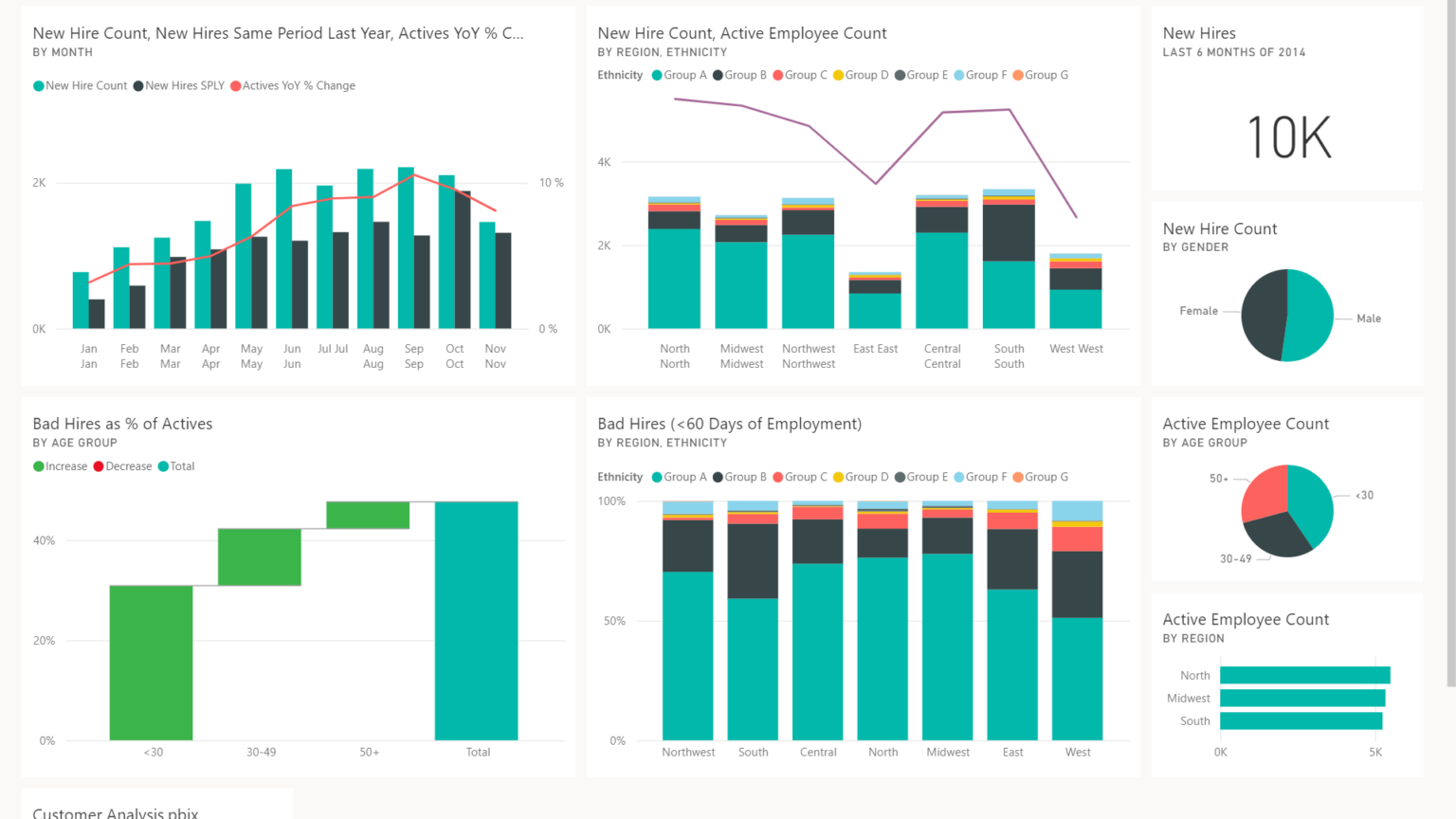Open the New Hire Count by month tile title
The image size is (1456, 819).
(x=278, y=34)
